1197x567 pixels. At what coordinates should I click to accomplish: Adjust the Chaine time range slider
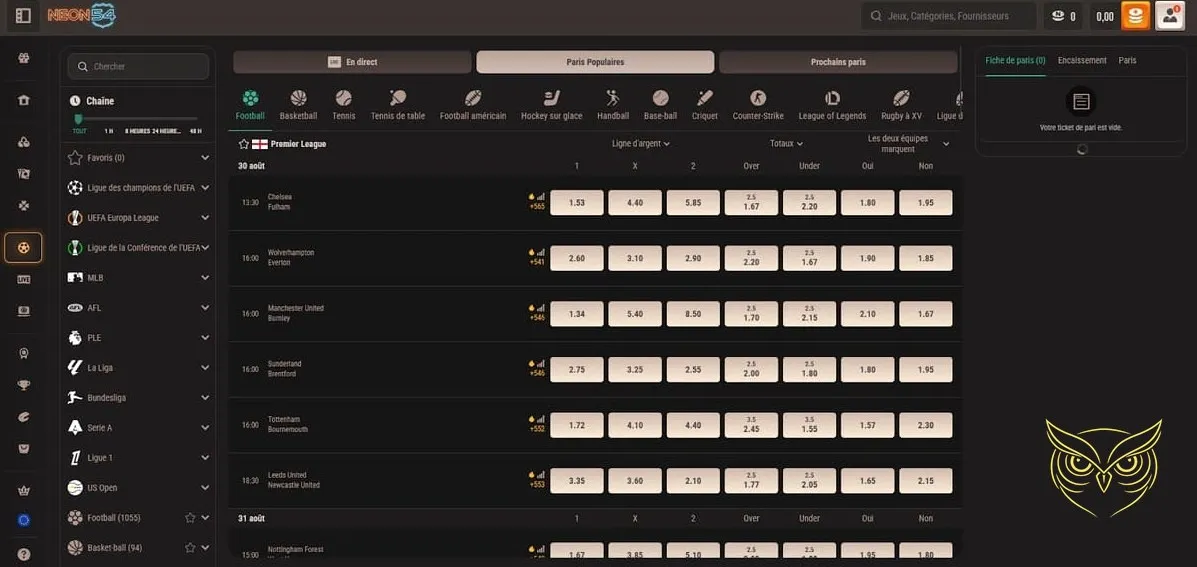[x=79, y=119]
